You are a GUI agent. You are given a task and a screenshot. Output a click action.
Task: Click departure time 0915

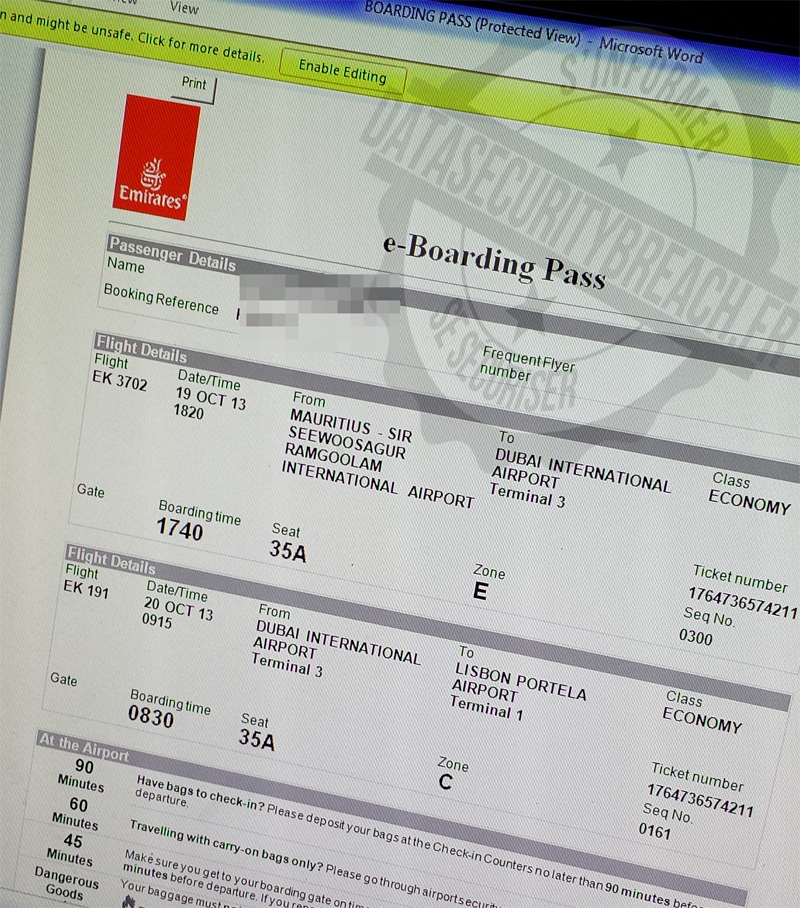click(157, 621)
